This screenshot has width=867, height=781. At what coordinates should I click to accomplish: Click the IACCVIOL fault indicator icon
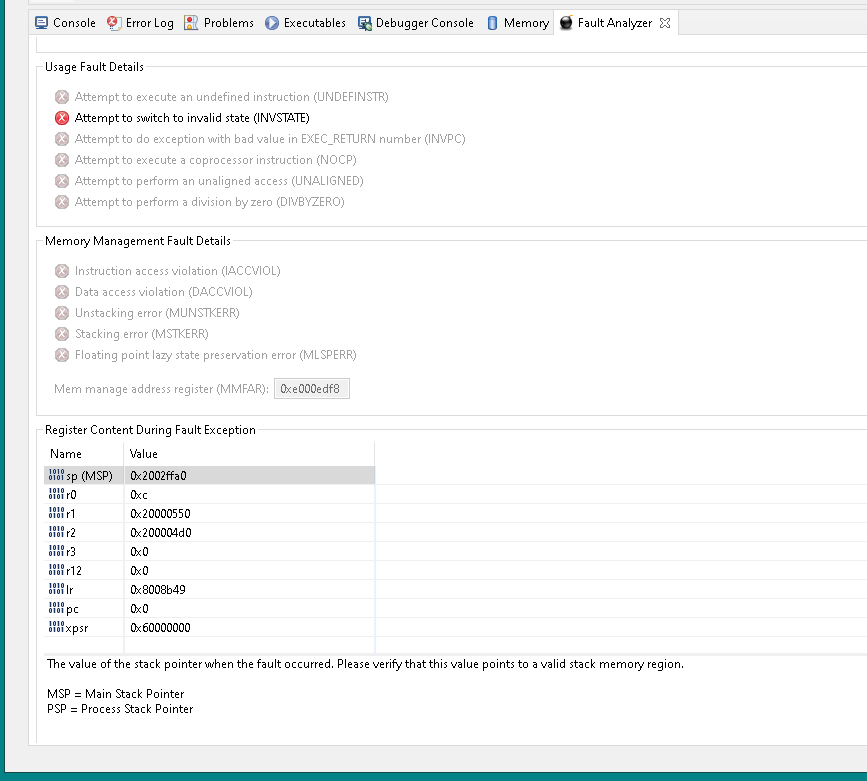62,271
